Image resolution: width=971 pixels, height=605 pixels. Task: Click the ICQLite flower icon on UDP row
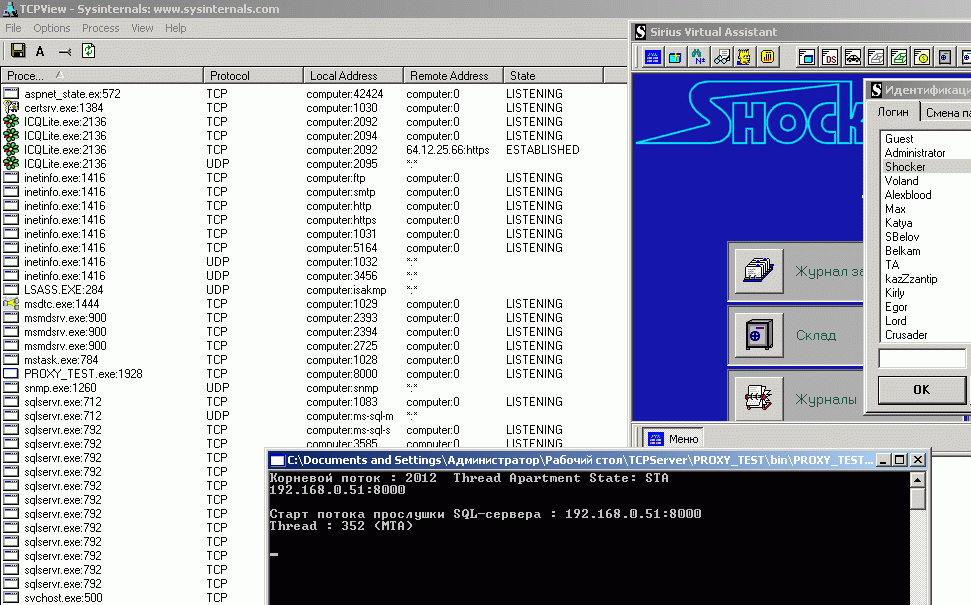(11, 163)
